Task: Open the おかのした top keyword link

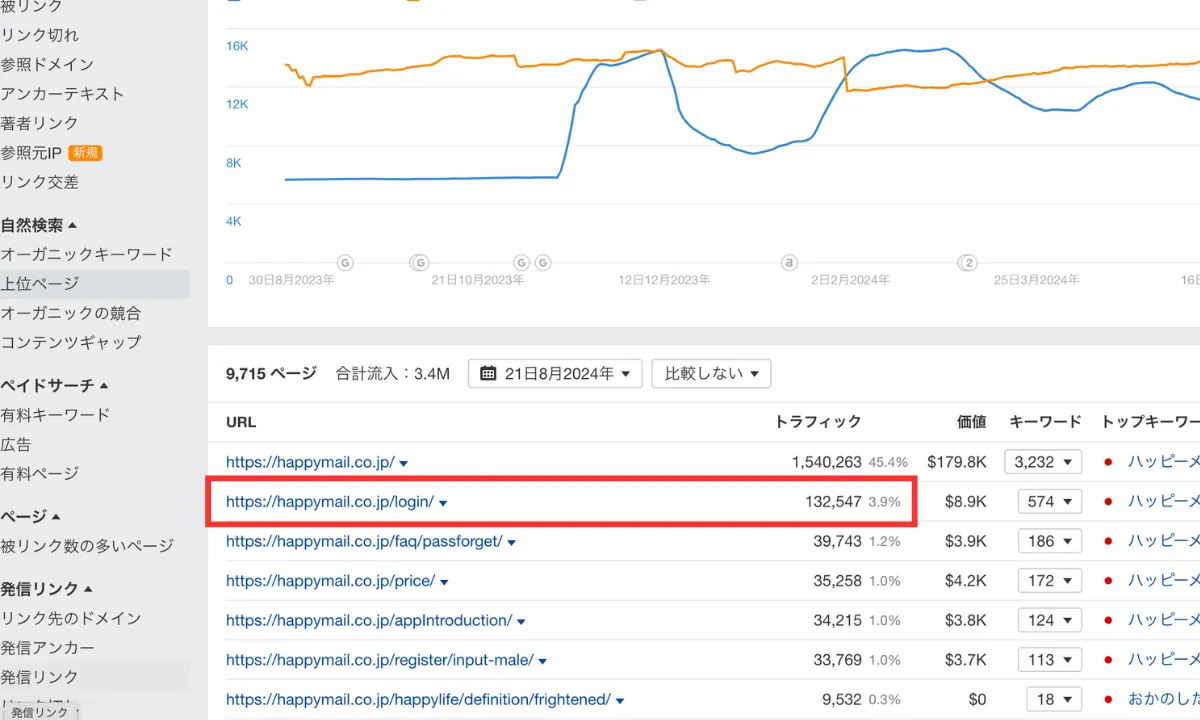Action: pos(1164,700)
